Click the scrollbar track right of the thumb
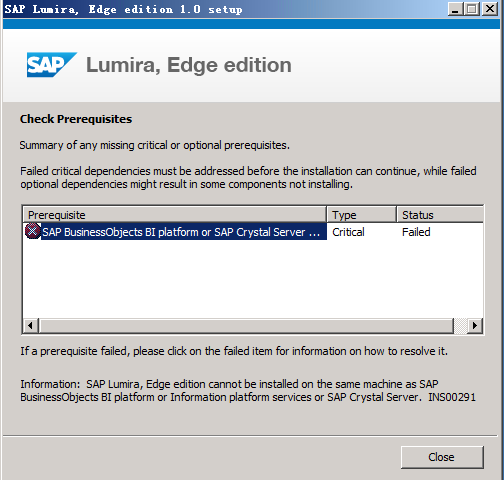 point(461,325)
